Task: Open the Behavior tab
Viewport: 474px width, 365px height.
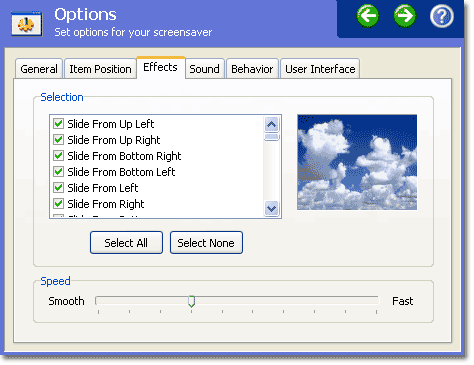Action: point(252,69)
